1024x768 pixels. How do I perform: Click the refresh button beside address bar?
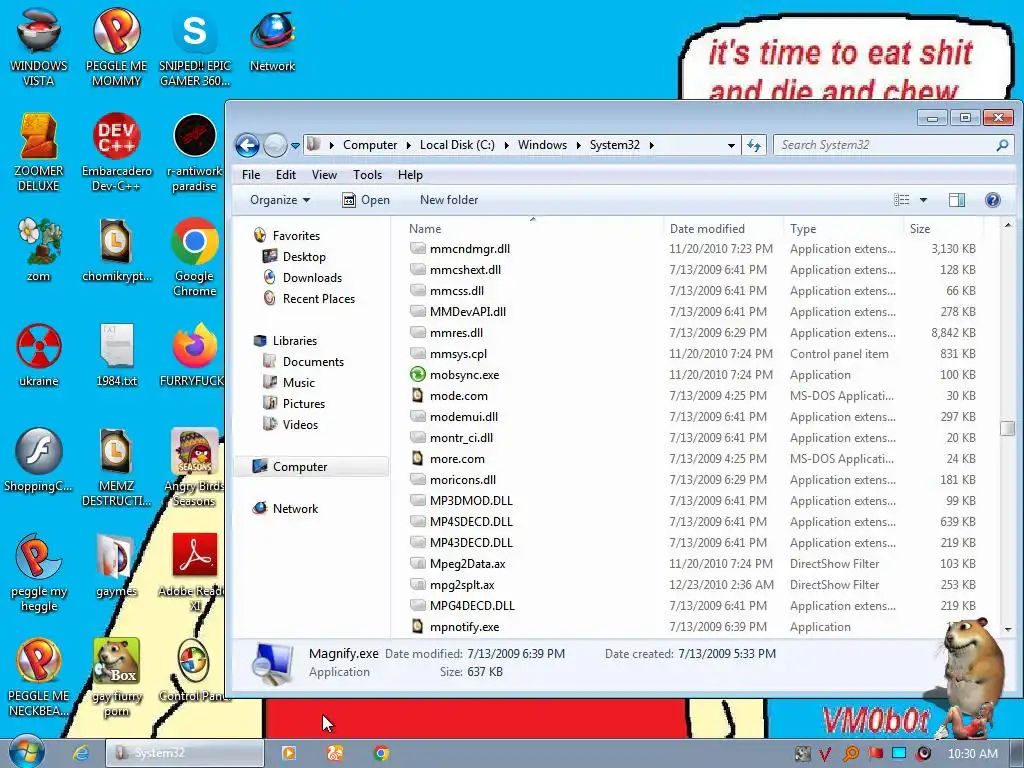[754, 145]
